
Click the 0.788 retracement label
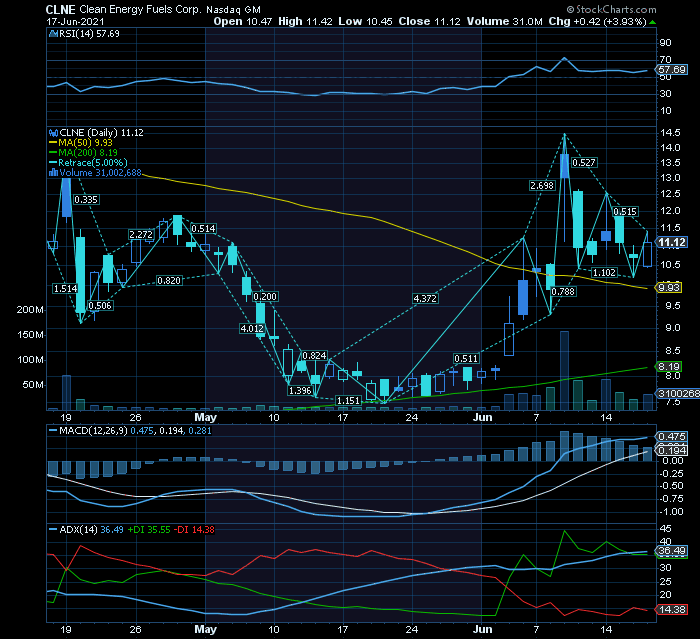tap(563, 292)
